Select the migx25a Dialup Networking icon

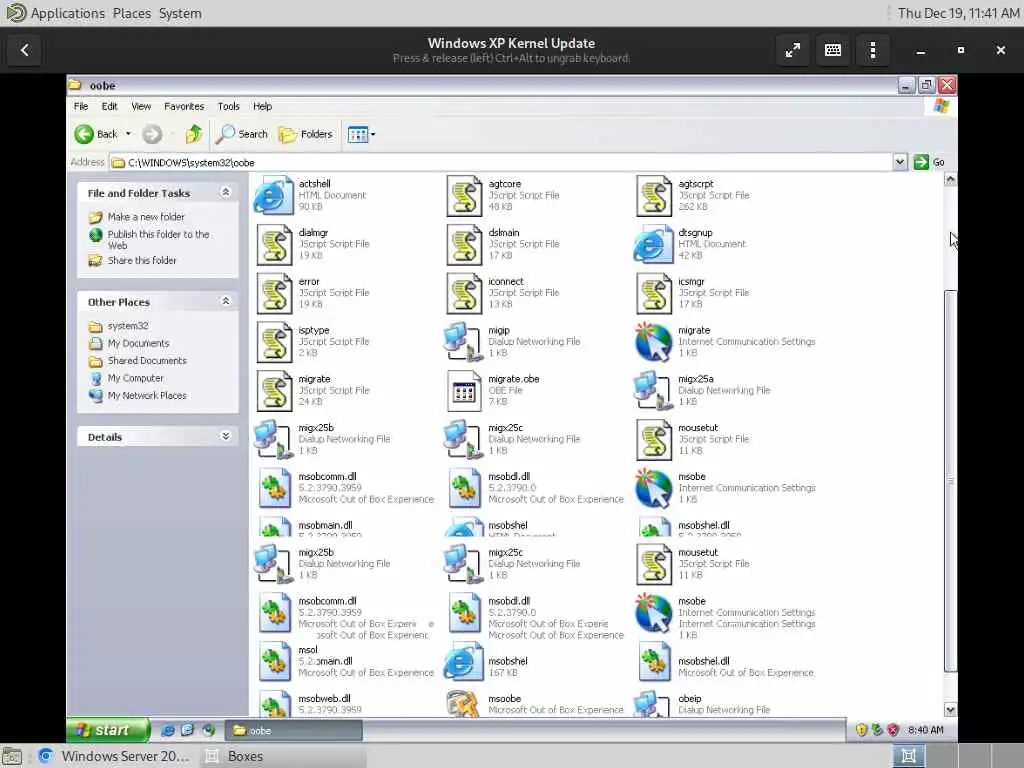tap(653, 391)
